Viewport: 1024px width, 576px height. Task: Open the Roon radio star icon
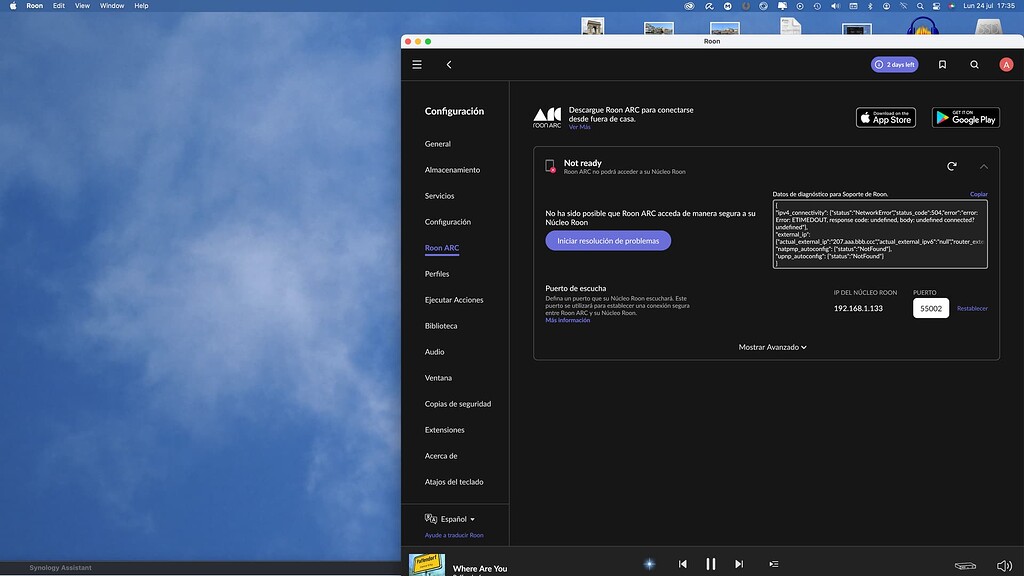649,564
